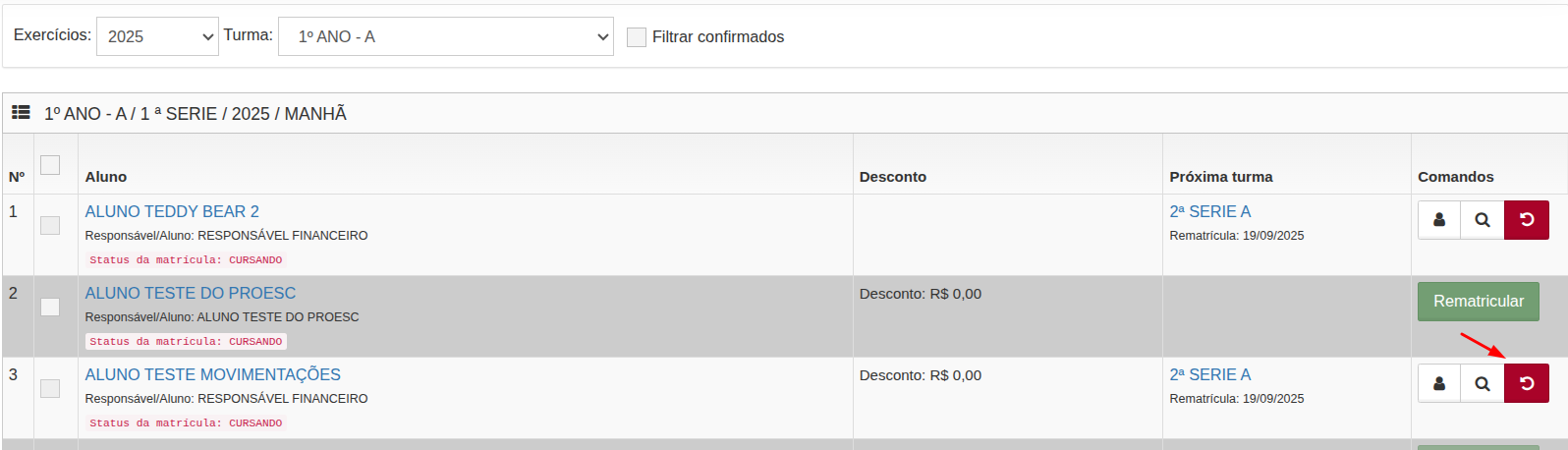Open the Exercícios year dropdown
The width and height of the screenshot is (1568, 450).
[157, 36]
